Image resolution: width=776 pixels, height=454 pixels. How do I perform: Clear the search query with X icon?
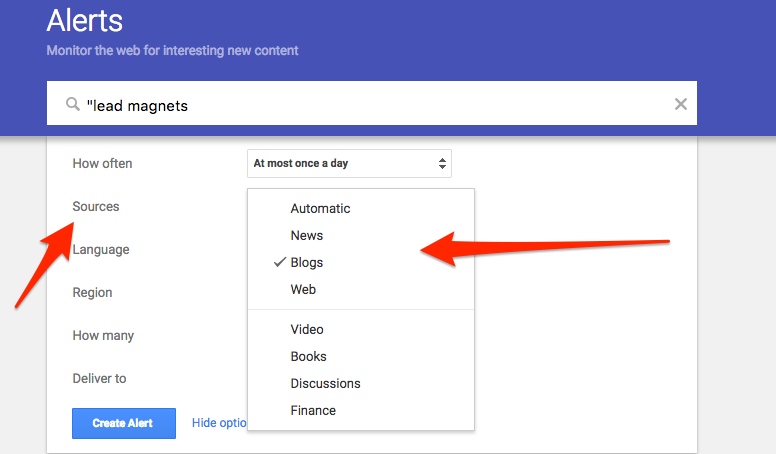(x=680, y=104)
